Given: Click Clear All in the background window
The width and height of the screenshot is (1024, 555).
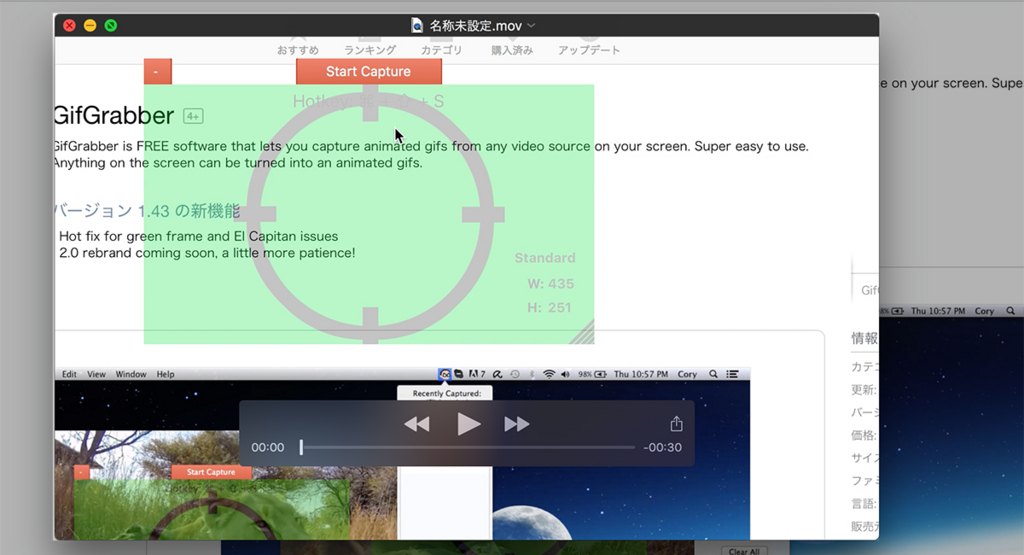Looking at the screenshot, I should (744, 551).
